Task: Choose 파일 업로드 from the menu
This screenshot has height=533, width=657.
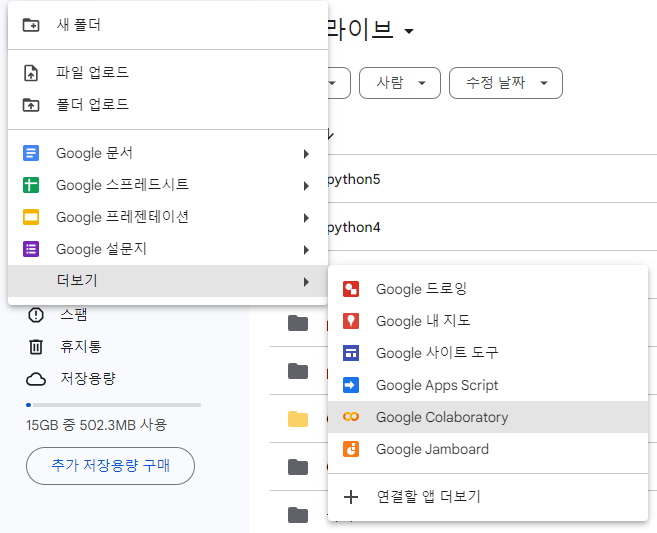Action: (168, 72)
